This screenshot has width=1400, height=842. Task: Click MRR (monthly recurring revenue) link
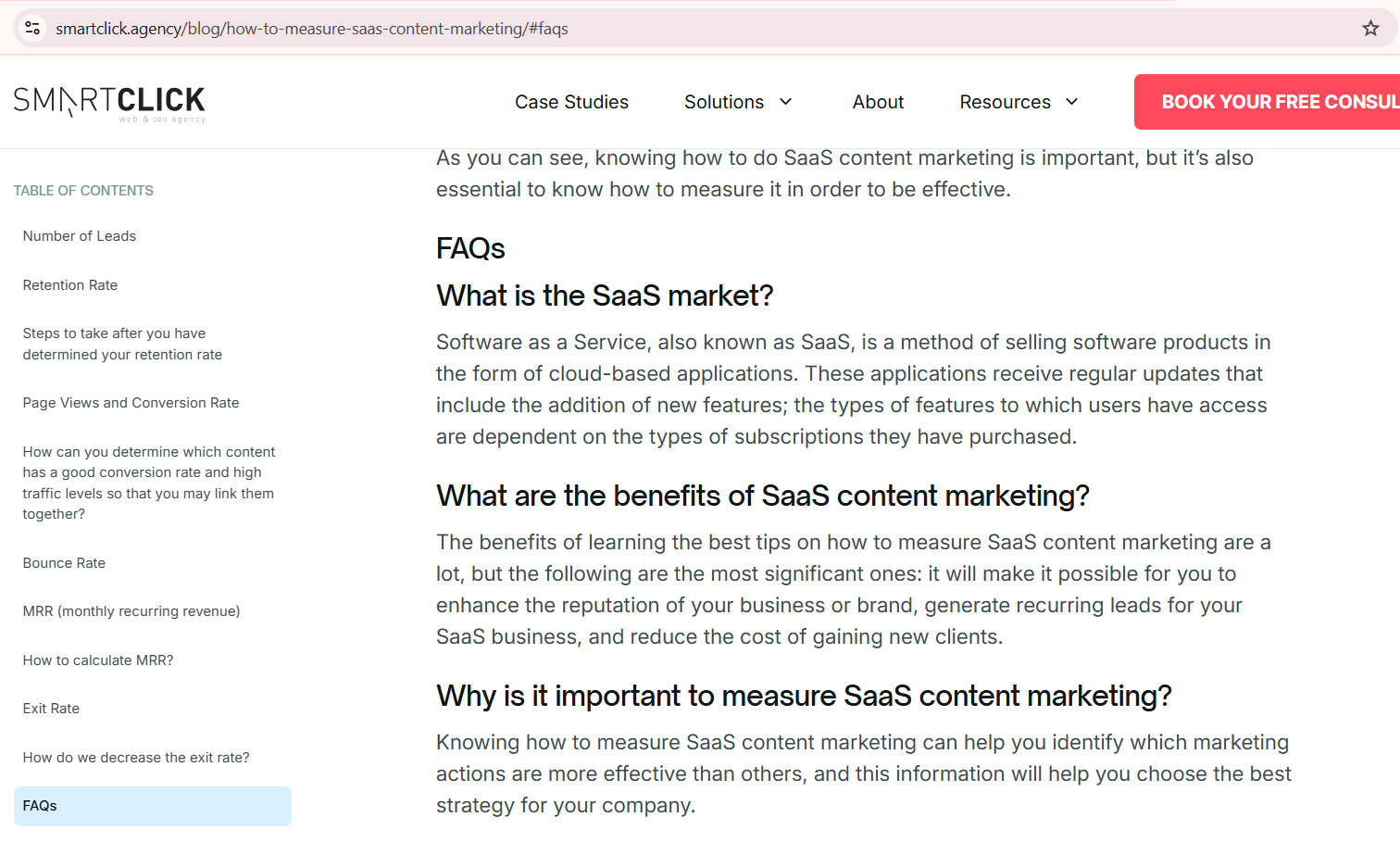coord(131,611)
